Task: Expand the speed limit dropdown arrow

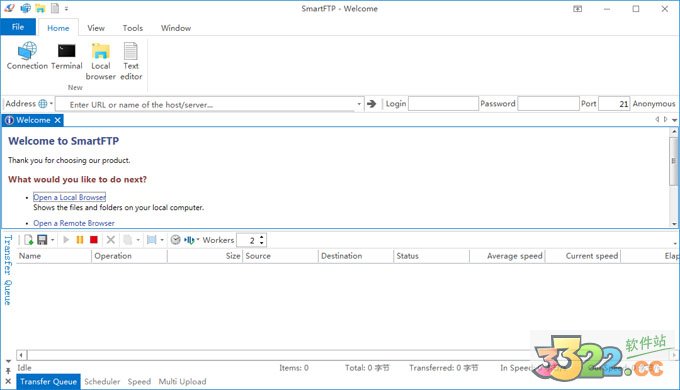Action: coord(198,239)
